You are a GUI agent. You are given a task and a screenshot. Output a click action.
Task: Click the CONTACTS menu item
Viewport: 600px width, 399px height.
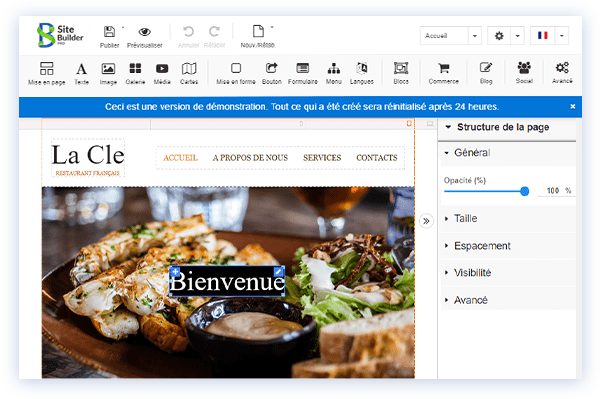(377, 158)
